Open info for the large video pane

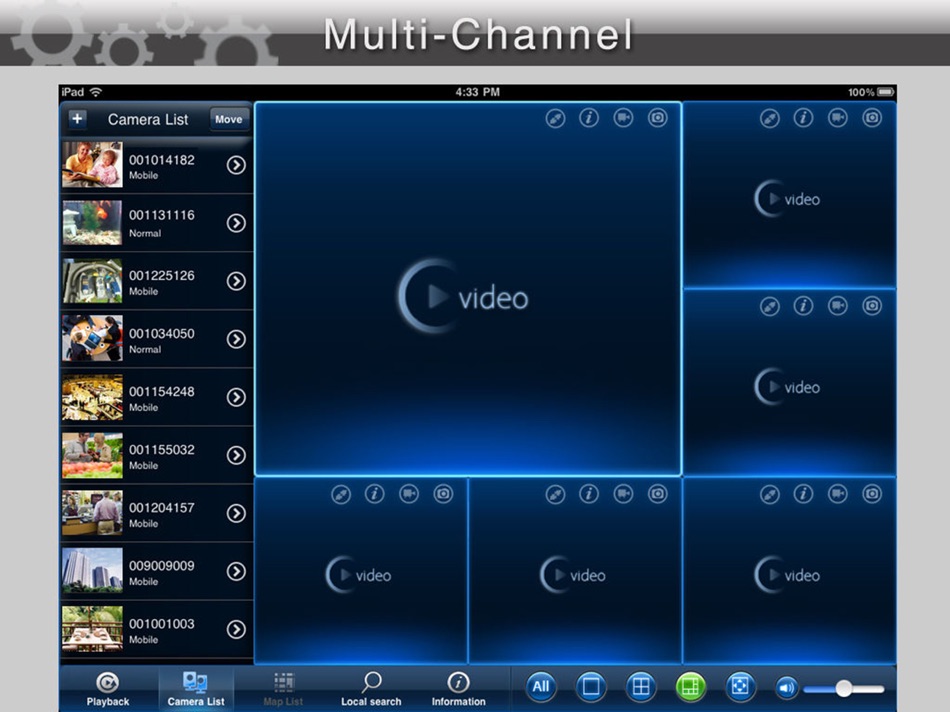click(x=589, y=118)
